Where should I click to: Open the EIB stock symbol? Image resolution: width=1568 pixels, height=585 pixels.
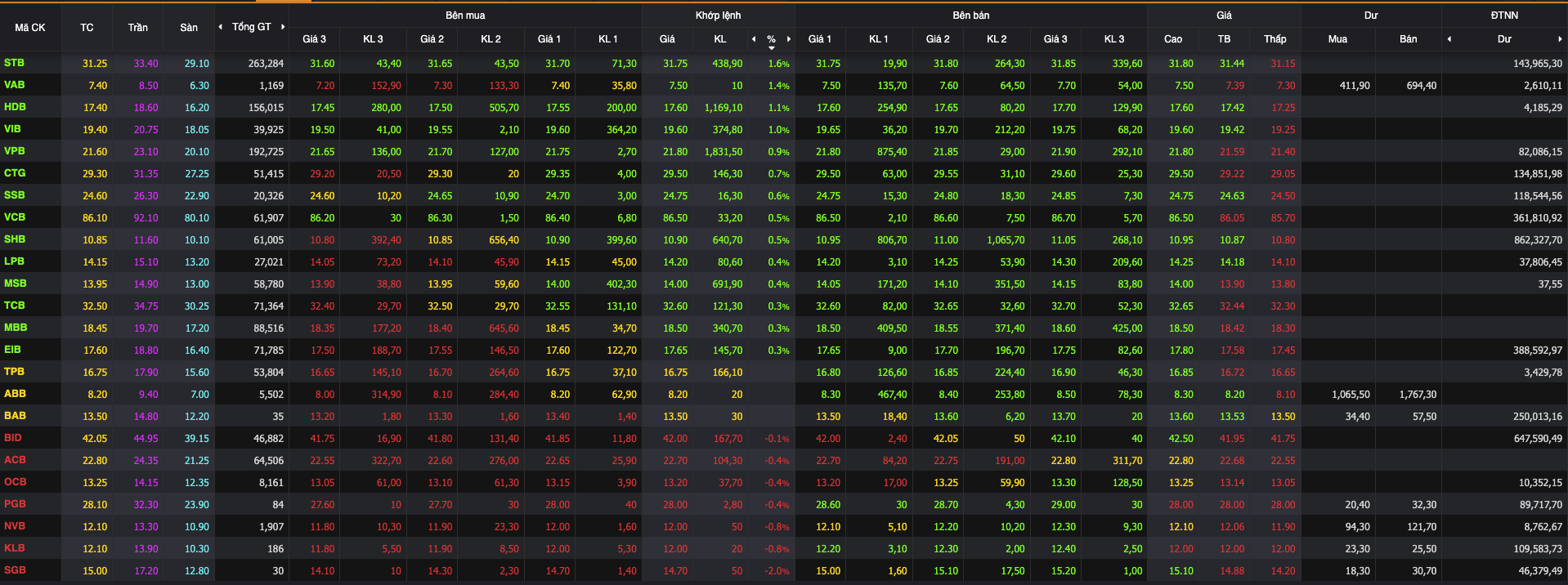coord(12,350)
